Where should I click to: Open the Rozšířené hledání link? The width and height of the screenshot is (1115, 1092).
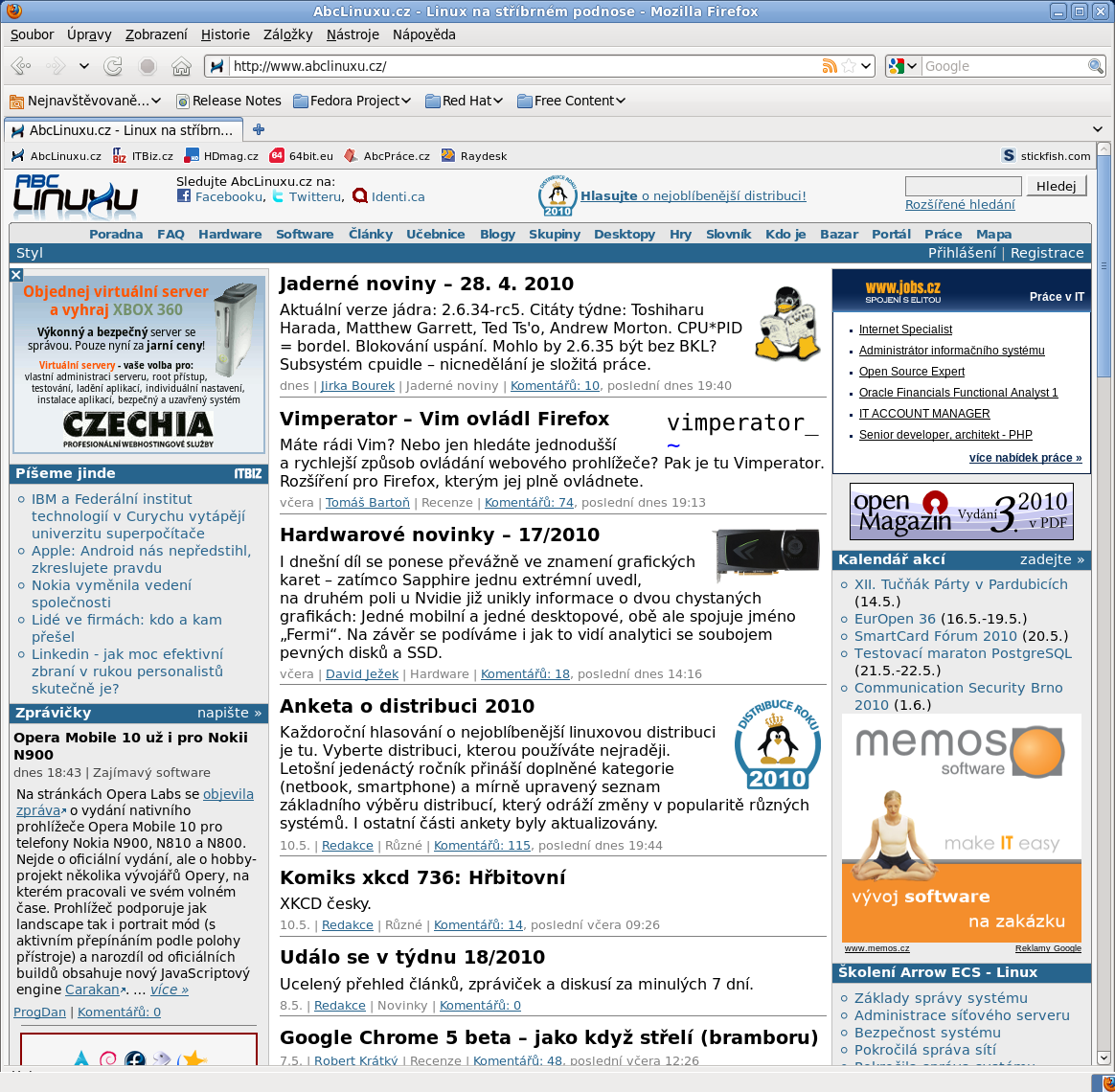[x=960, y=205]
